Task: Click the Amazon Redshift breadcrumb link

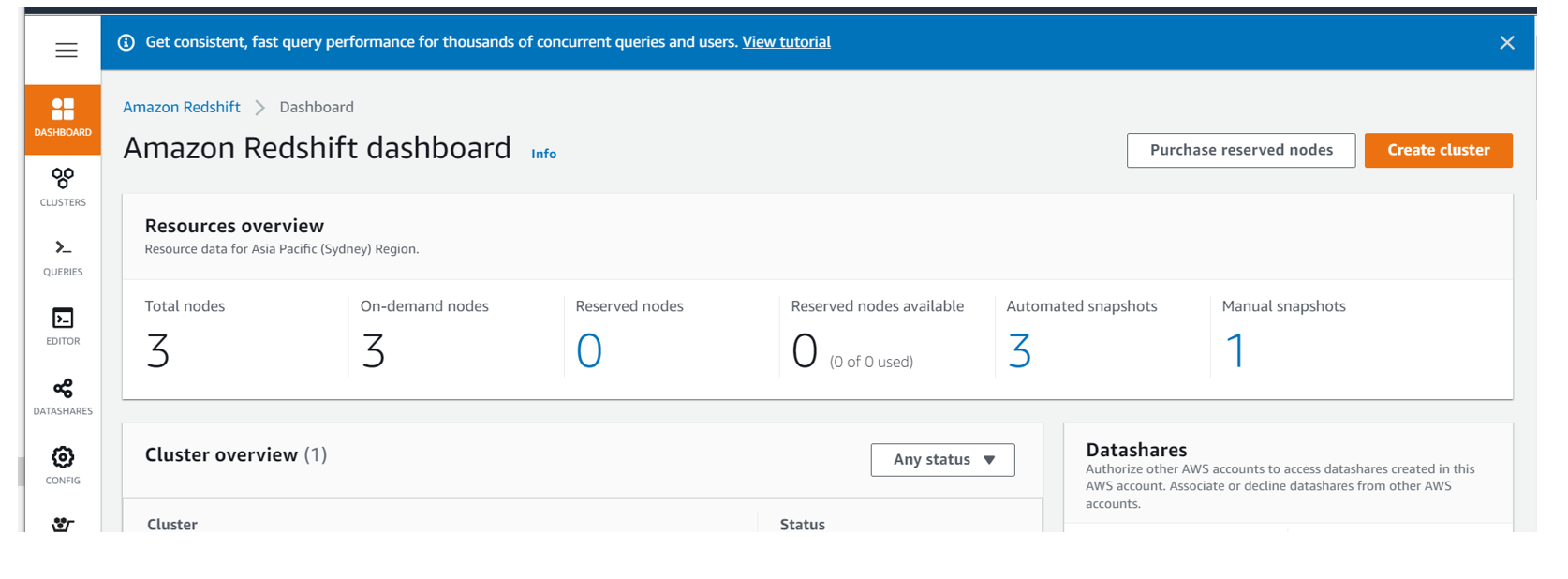Action: coord(182,107)
